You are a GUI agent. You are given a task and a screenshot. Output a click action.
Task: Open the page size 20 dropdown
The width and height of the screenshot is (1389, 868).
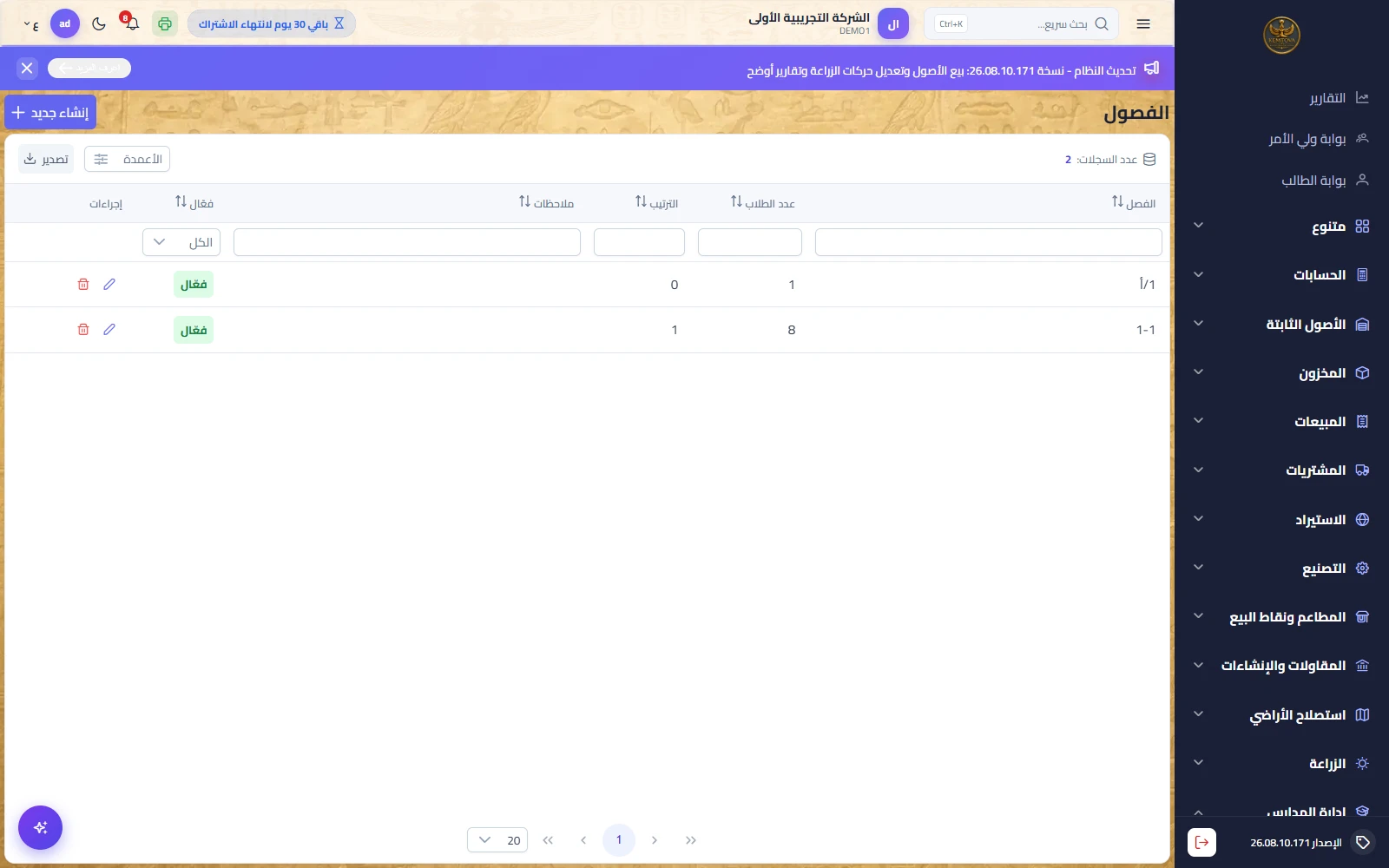497,840
